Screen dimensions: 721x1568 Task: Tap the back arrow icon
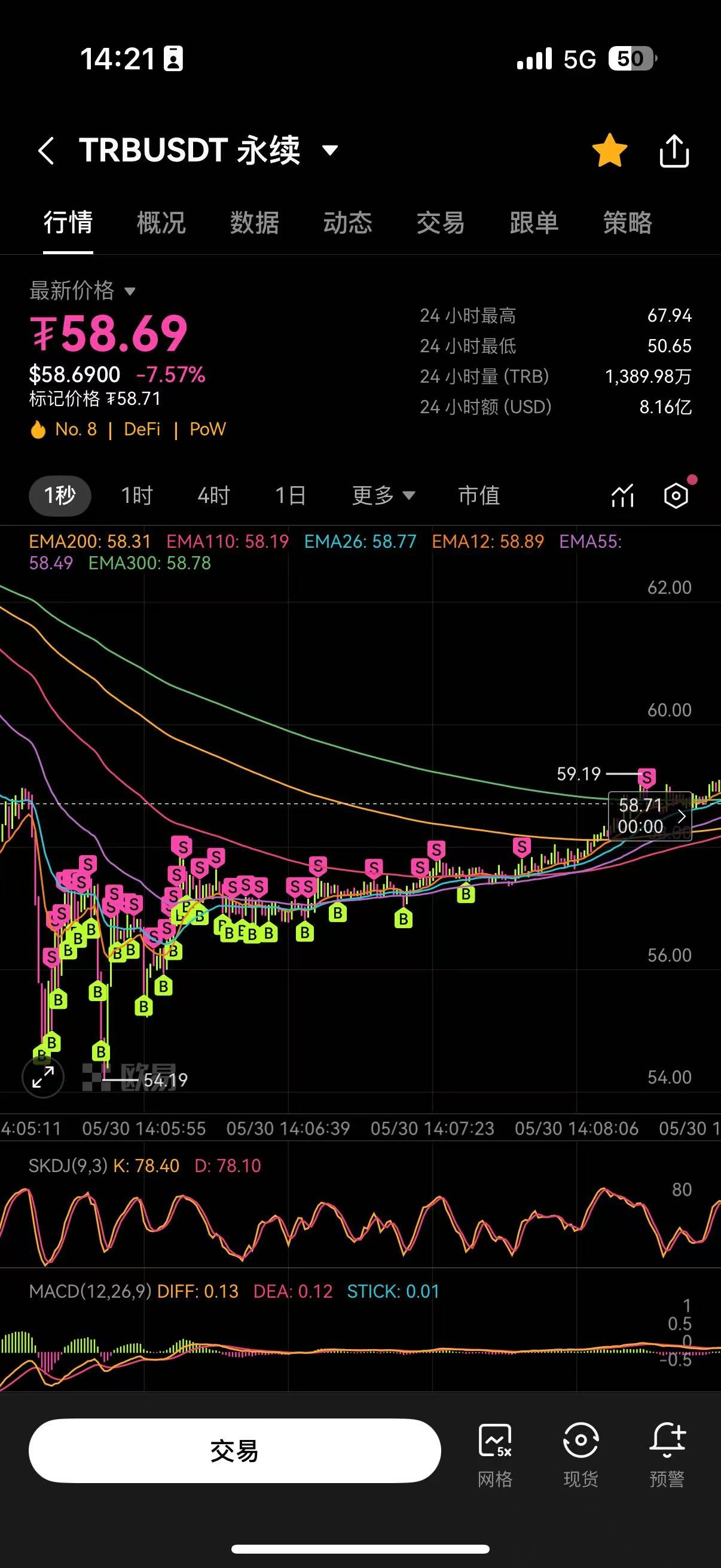click(x=46, y=150)
